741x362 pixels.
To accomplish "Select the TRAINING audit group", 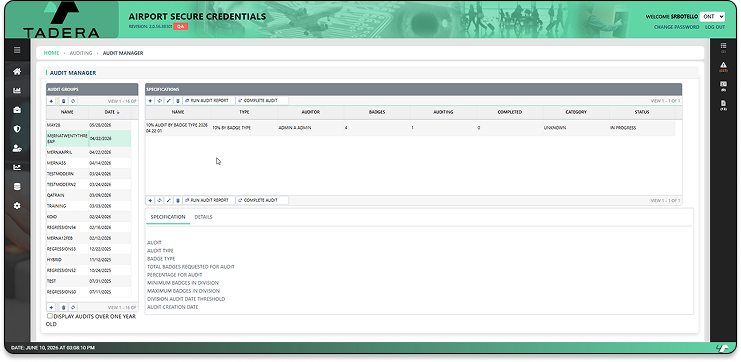I will [x=88, y=206].
